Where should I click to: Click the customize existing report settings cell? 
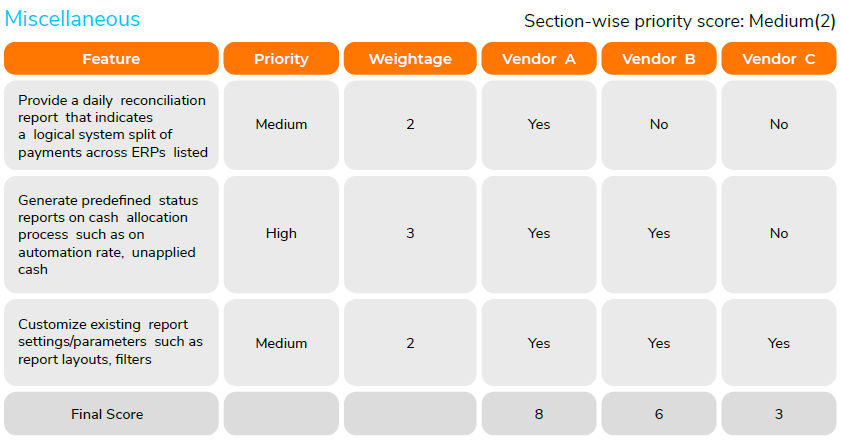111,343
